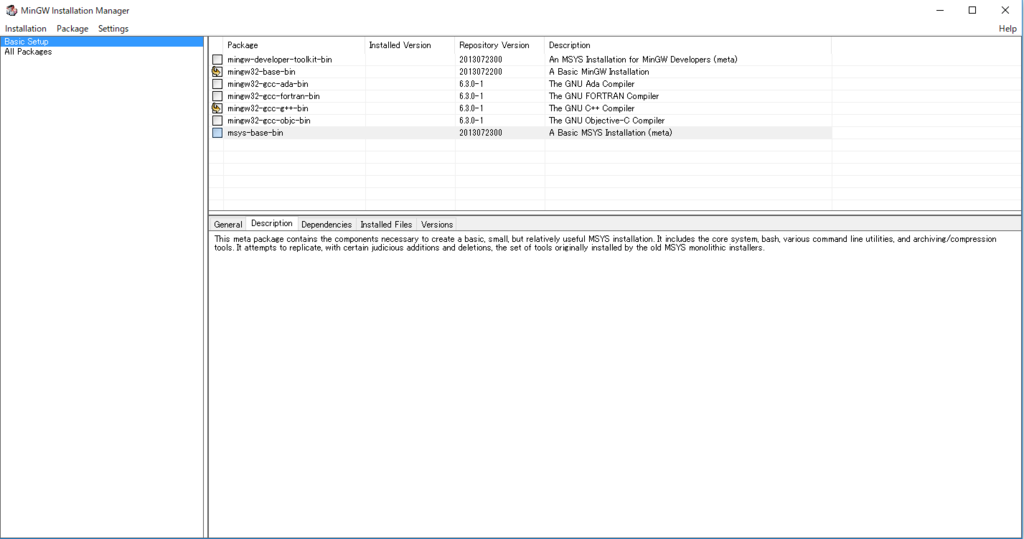Select the mingw32-gcc-fortran-bin package name
Viewport: 1024px width, 539px height.
coord(274,96)
